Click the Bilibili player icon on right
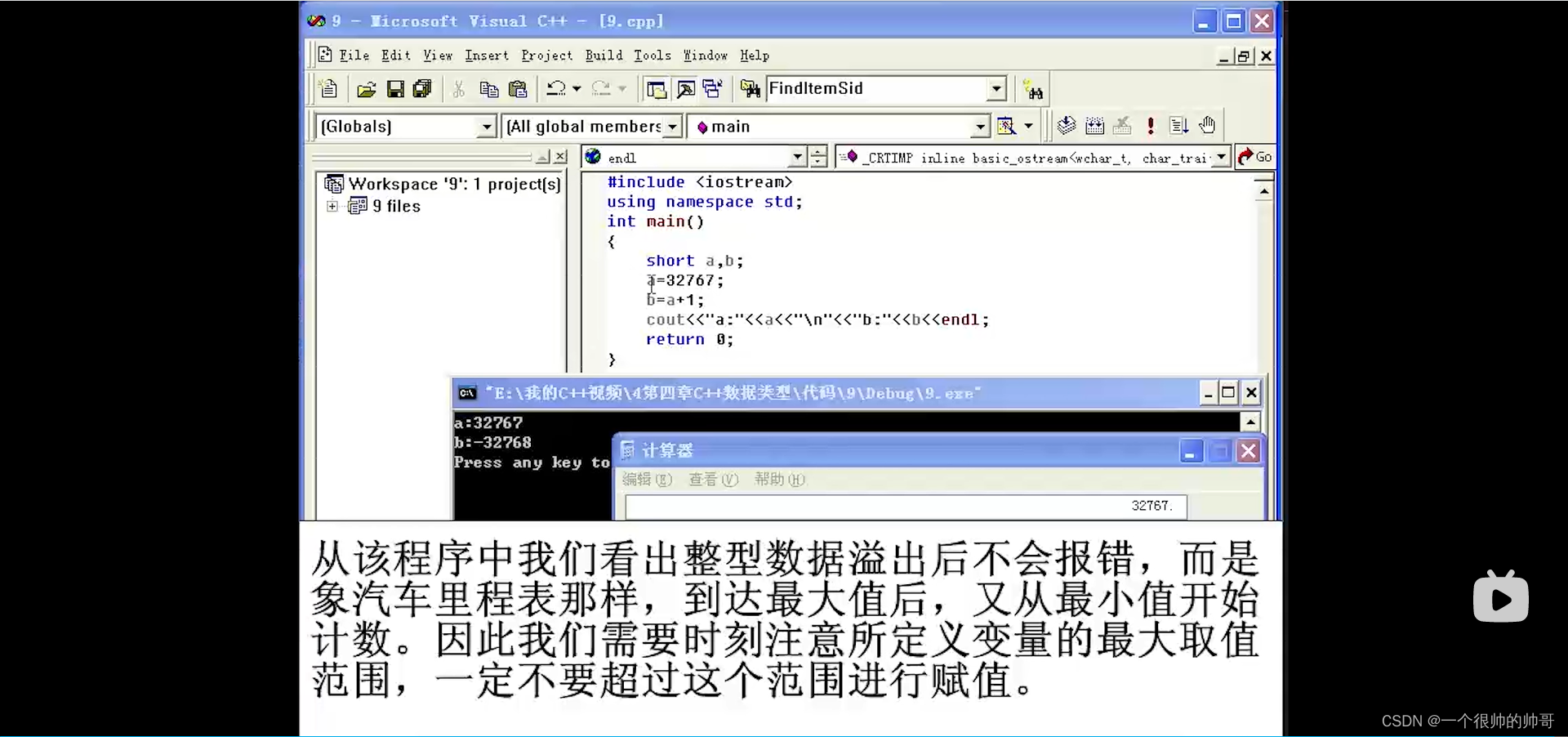The height and width of the screenshot is (737, 1568). 1501,596
